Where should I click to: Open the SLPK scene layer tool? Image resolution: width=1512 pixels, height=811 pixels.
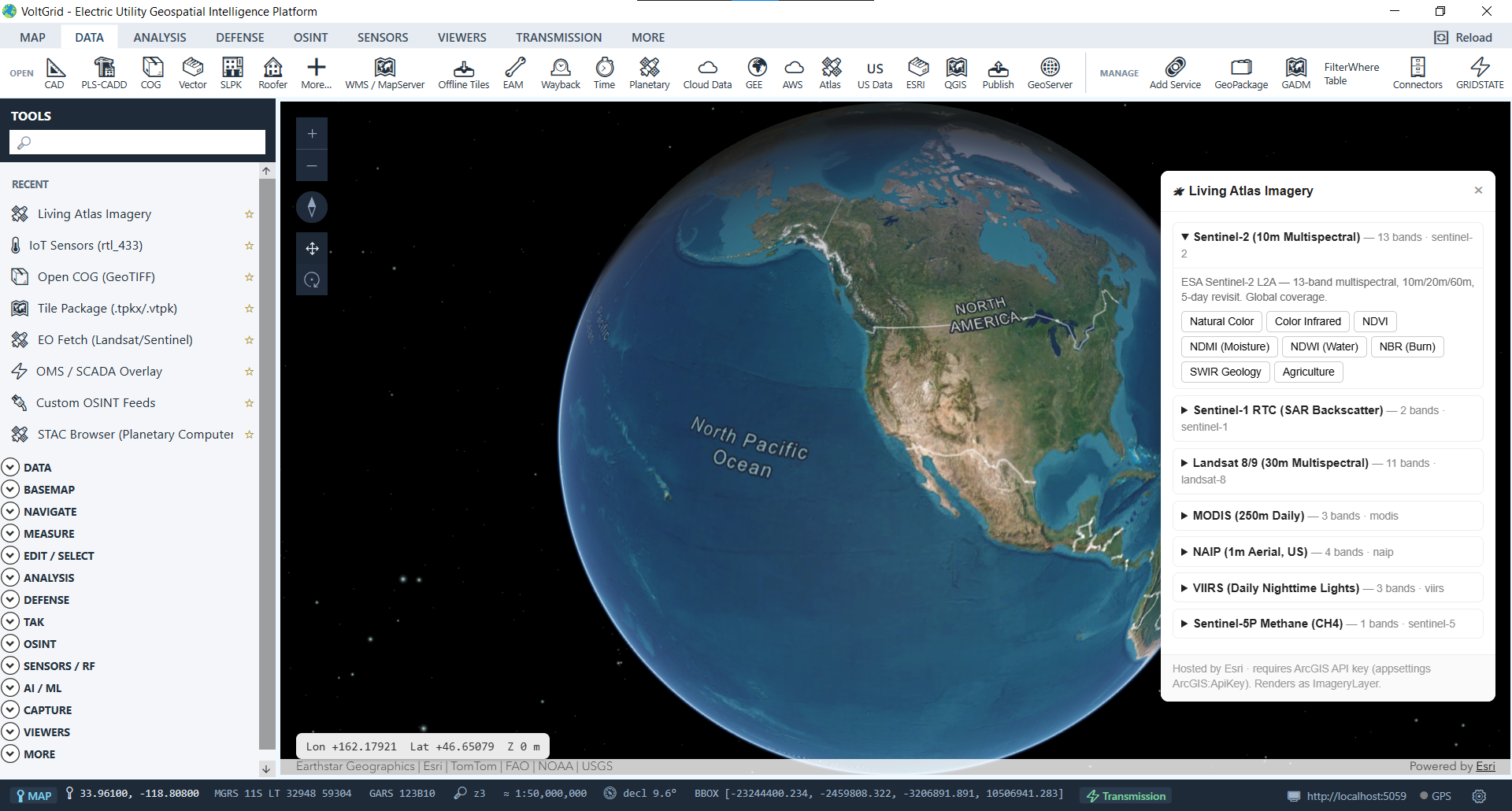(232, 73)
